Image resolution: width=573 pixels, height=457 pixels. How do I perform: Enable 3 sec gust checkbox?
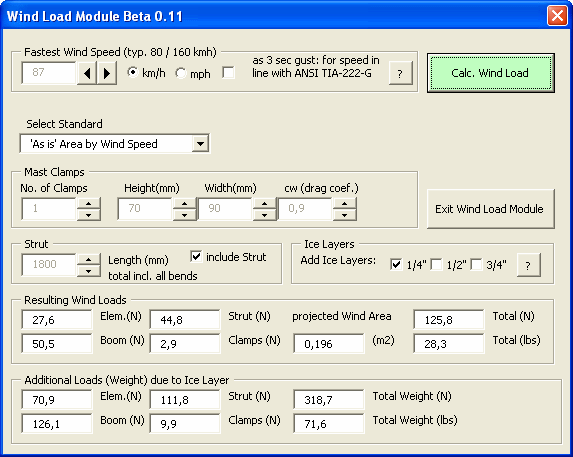click(228, 72)
